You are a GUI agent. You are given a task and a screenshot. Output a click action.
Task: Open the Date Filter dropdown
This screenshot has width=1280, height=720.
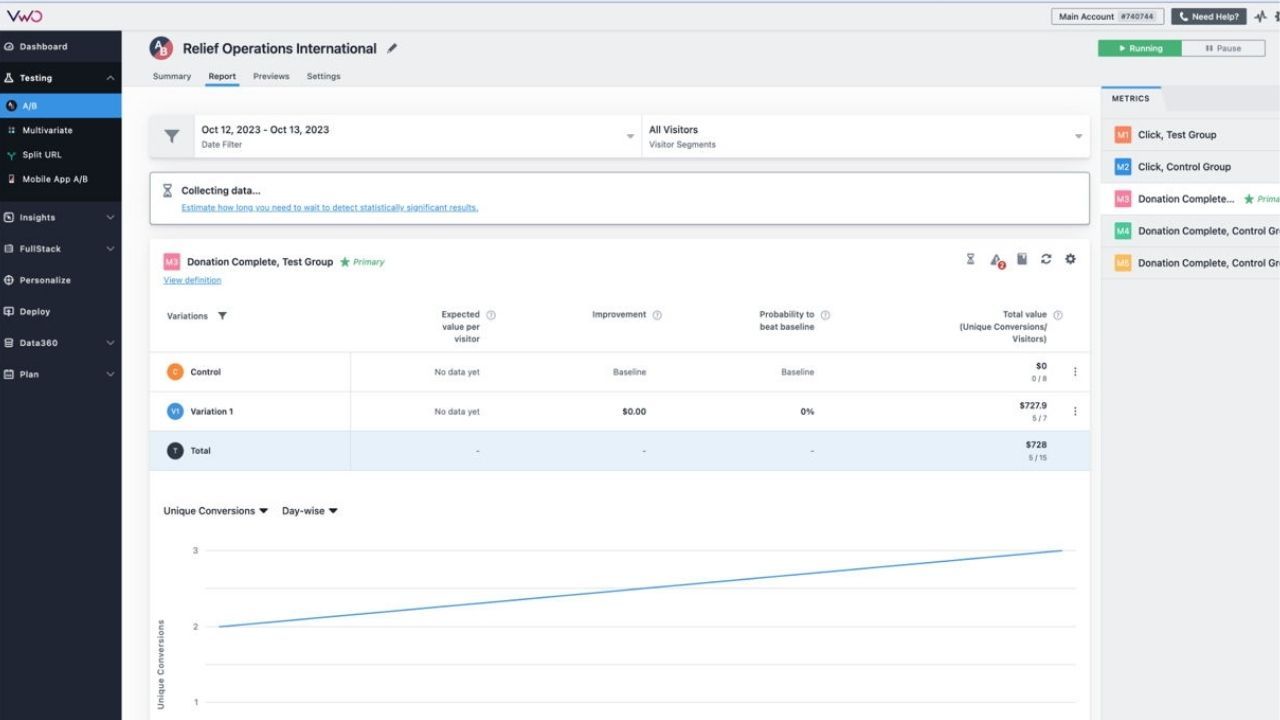(x=417, y=136)
